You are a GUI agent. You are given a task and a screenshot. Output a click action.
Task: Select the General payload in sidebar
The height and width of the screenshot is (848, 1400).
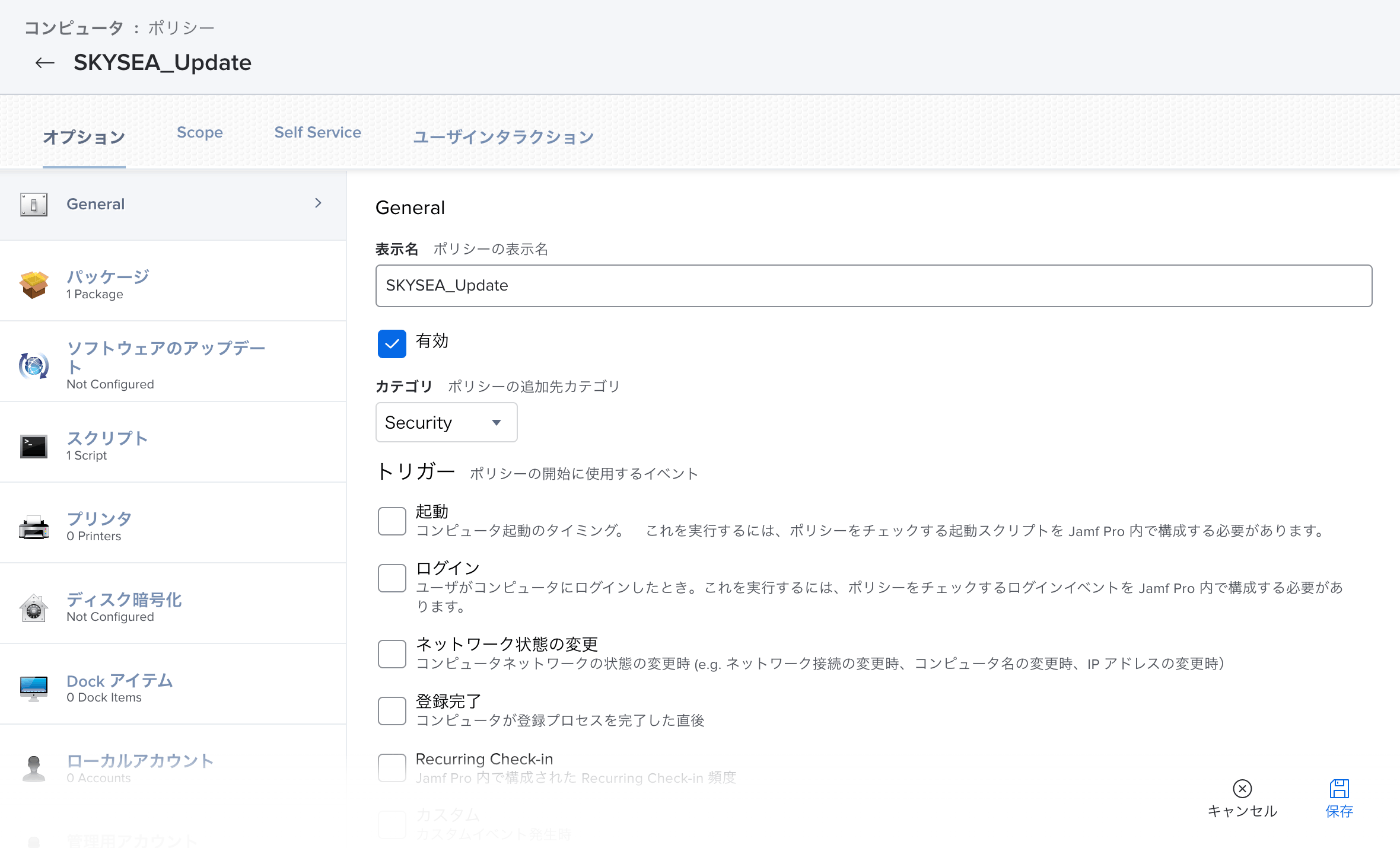(x=173, y=205)
